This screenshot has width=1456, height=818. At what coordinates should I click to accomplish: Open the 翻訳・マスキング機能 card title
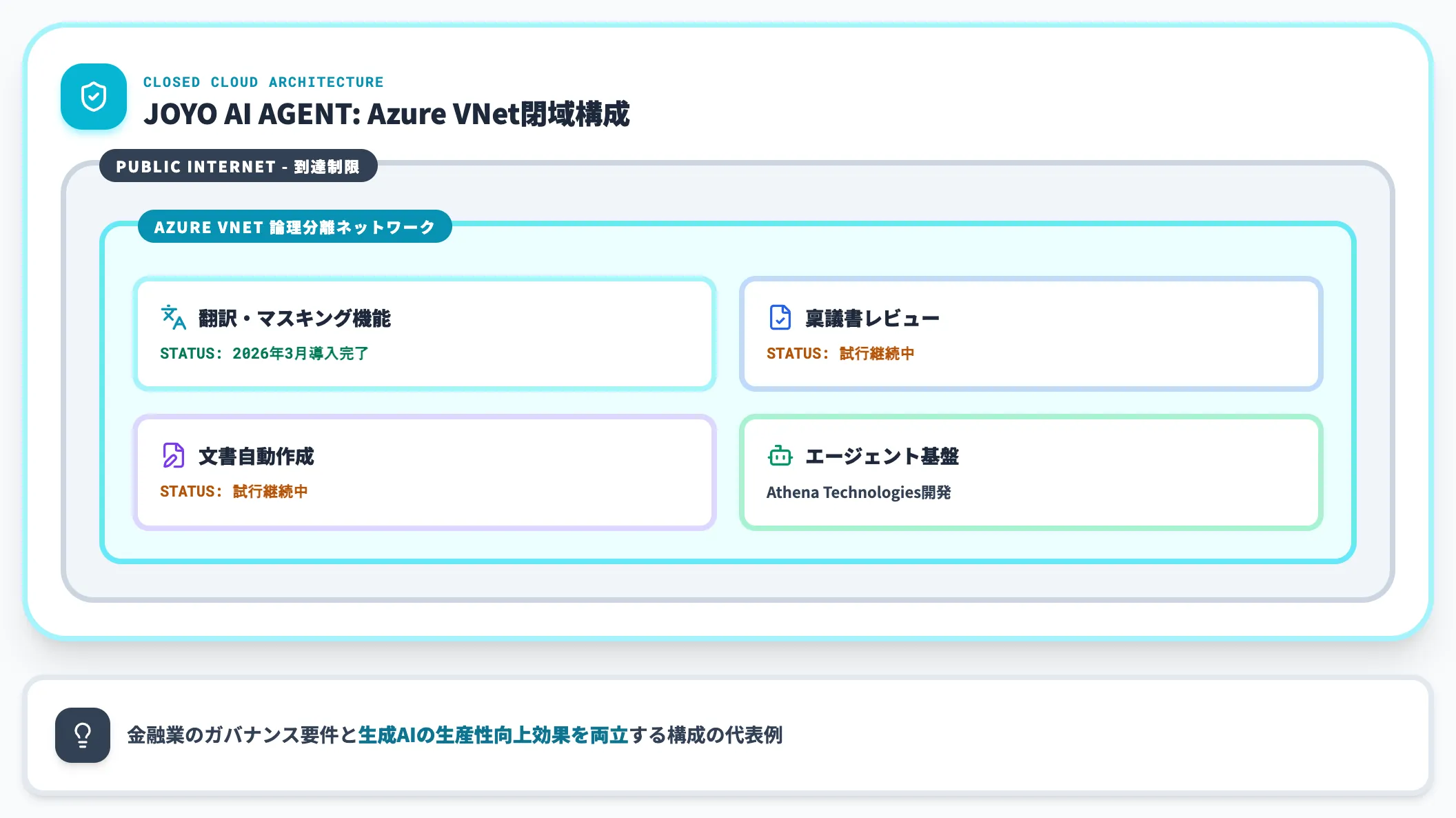[294, 319]
